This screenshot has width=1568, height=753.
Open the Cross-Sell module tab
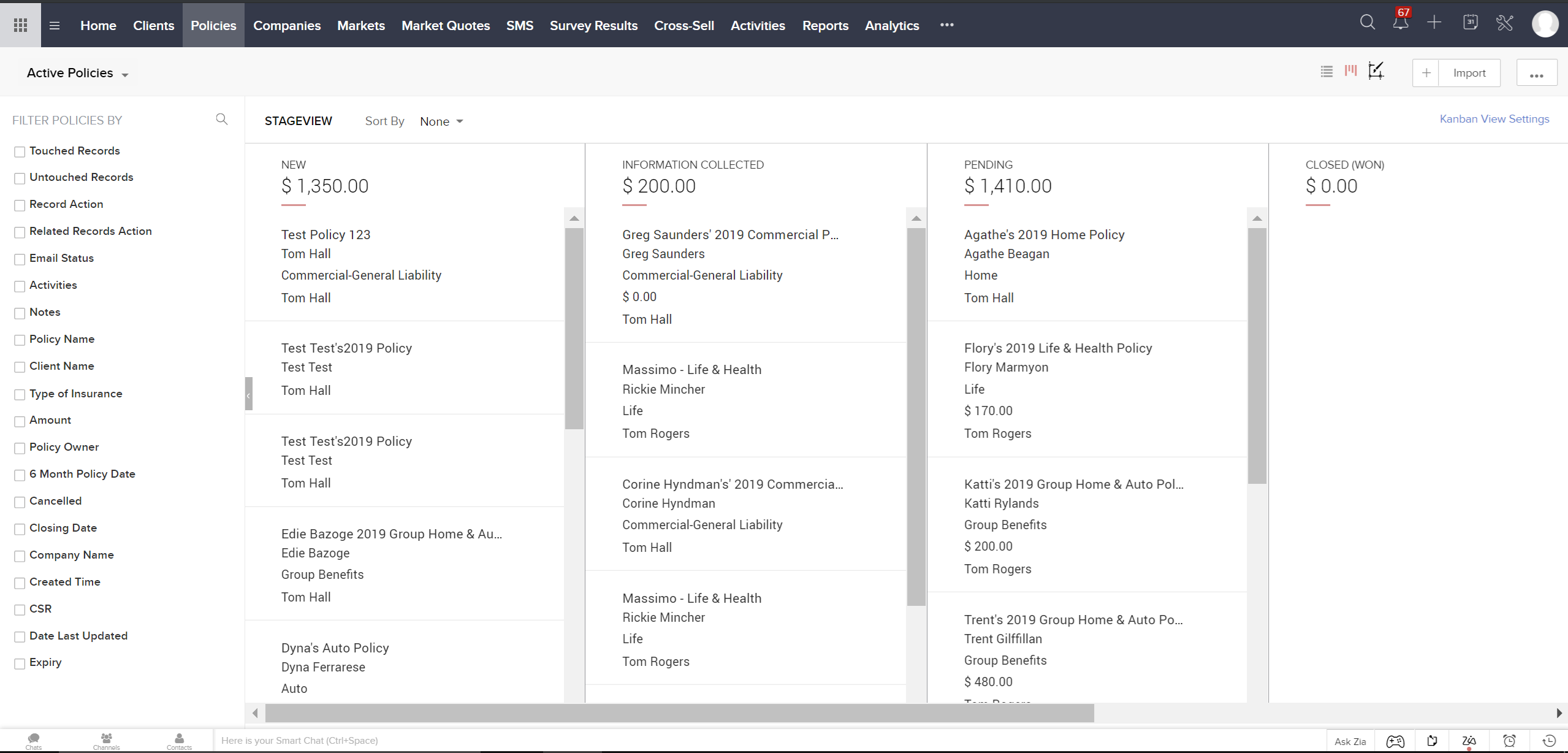point(683,25)
